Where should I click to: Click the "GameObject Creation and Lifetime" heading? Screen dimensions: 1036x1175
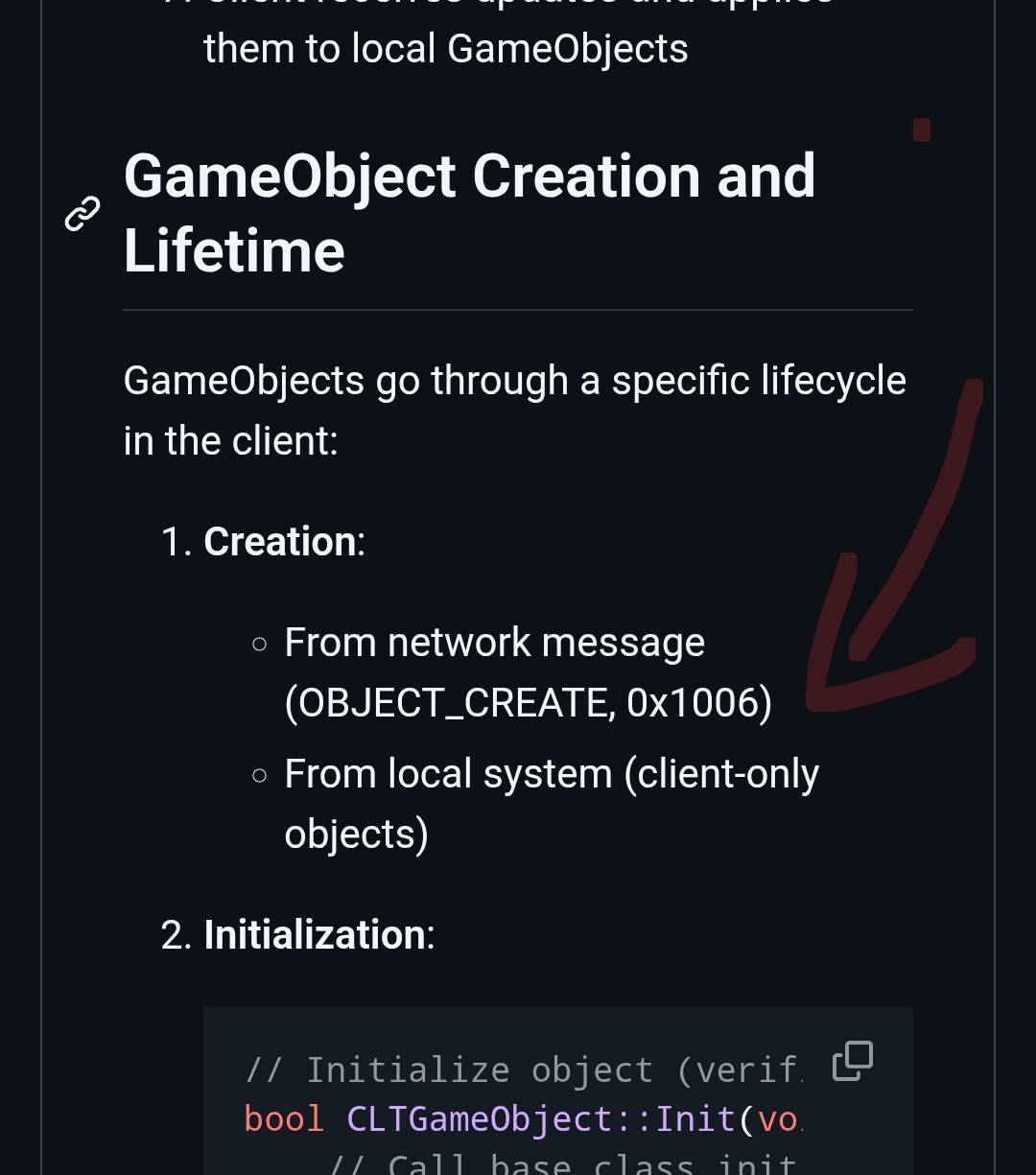click(469, 213)
